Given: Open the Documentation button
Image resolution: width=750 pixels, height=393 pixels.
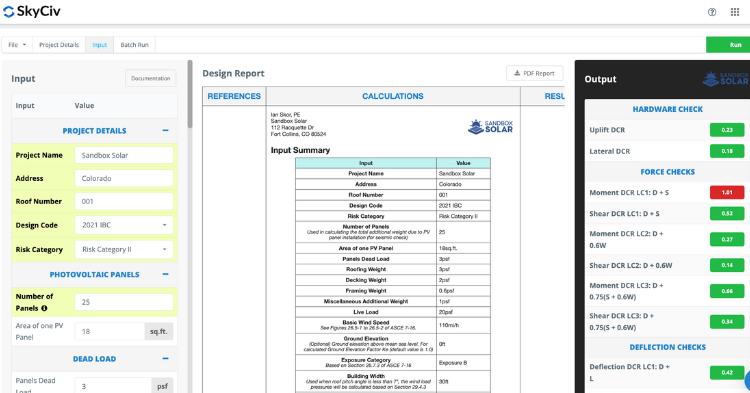Looking at the screenshot, I should coord(151,78).
